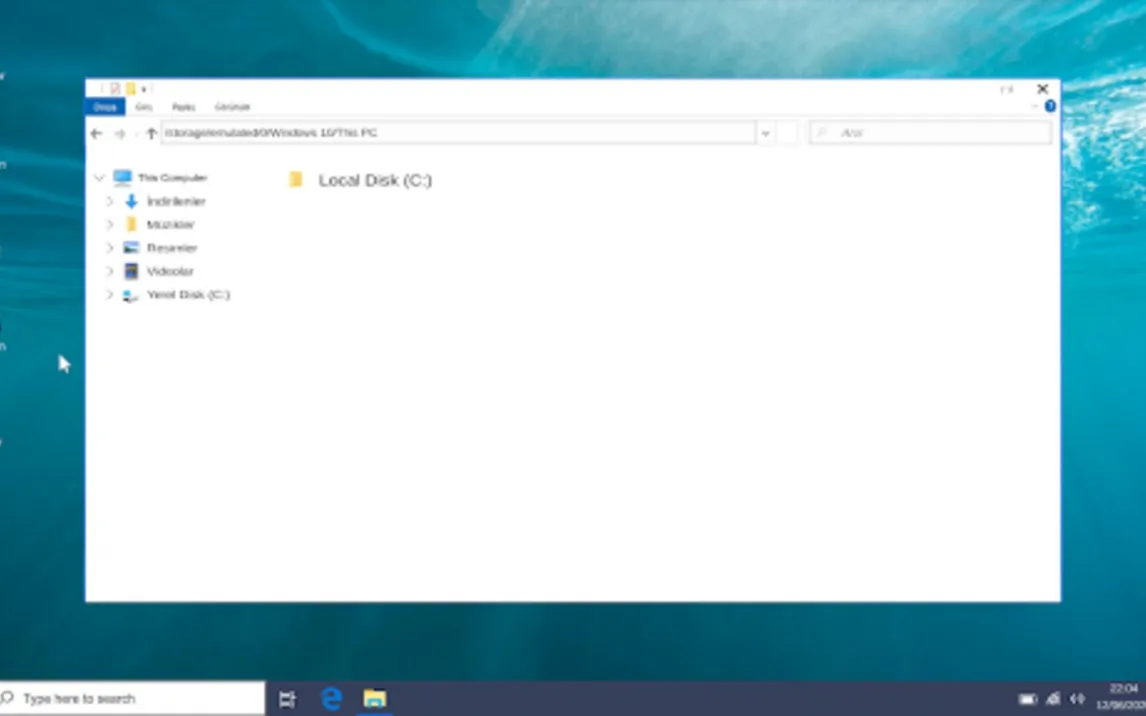Open the blue Help icon
This screenshot has height=716, width=1146.
click(x=1050, y=106)
